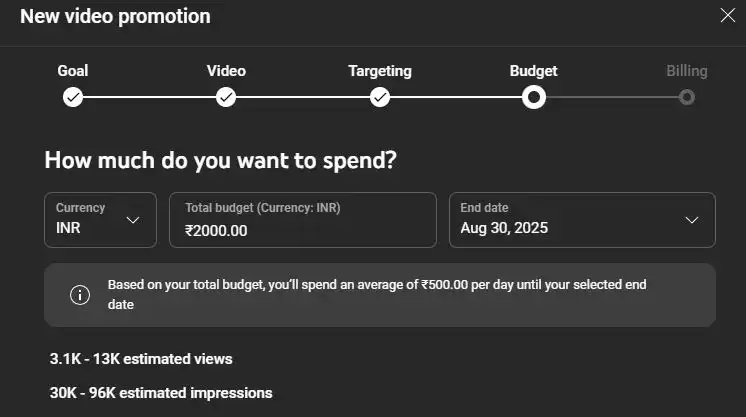Select the Budget step label
This screenshot has width=746, height=417.
tap(534, 71)
